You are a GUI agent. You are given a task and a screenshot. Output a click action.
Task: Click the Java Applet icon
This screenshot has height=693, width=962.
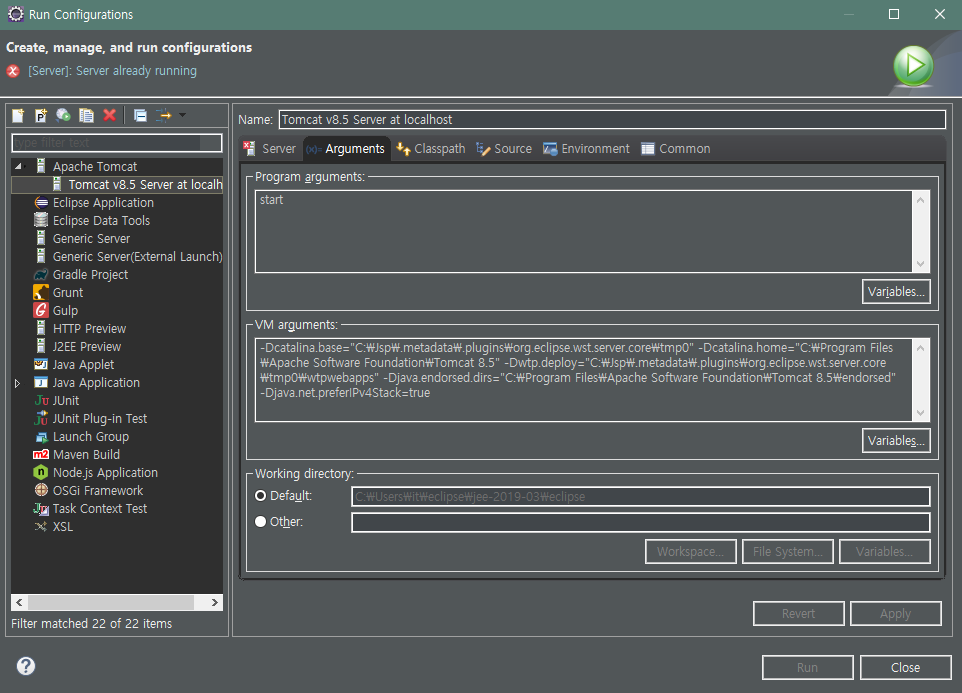[x=41, y=364]
